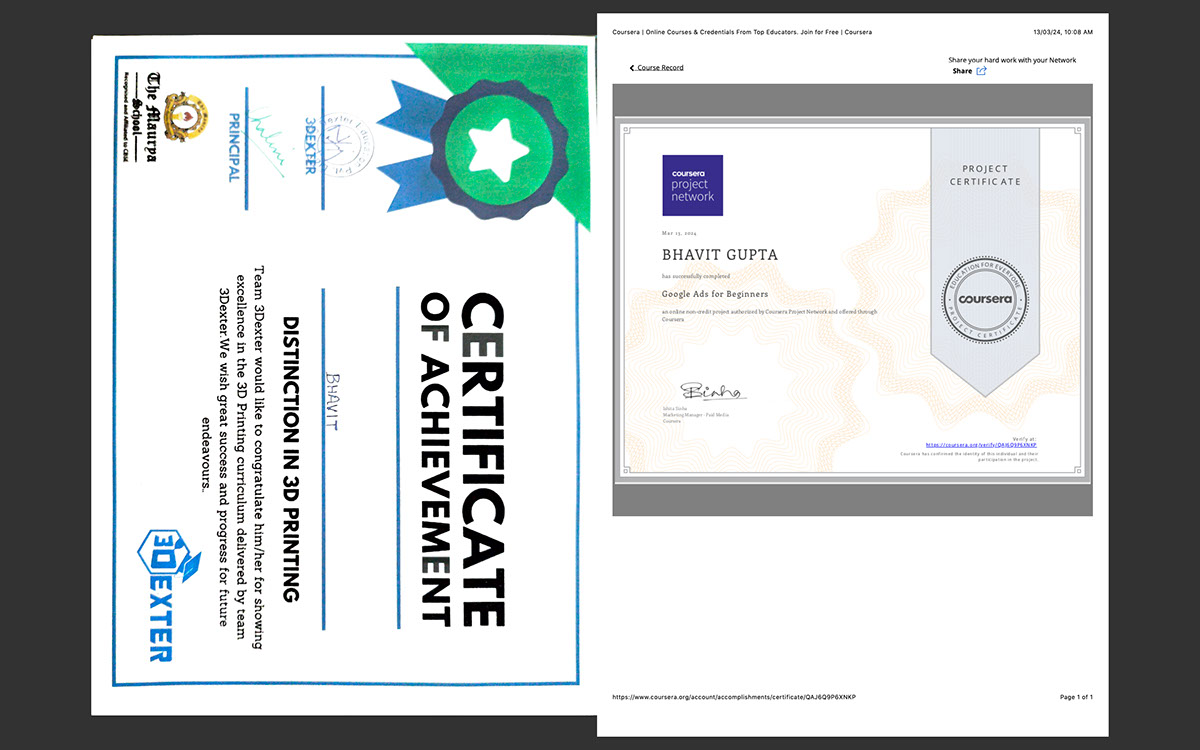Viewport: 1200px width, 750px height.
Task: Click 'Share your hard work with your Network' text
Action: (x=1012, y=60)
